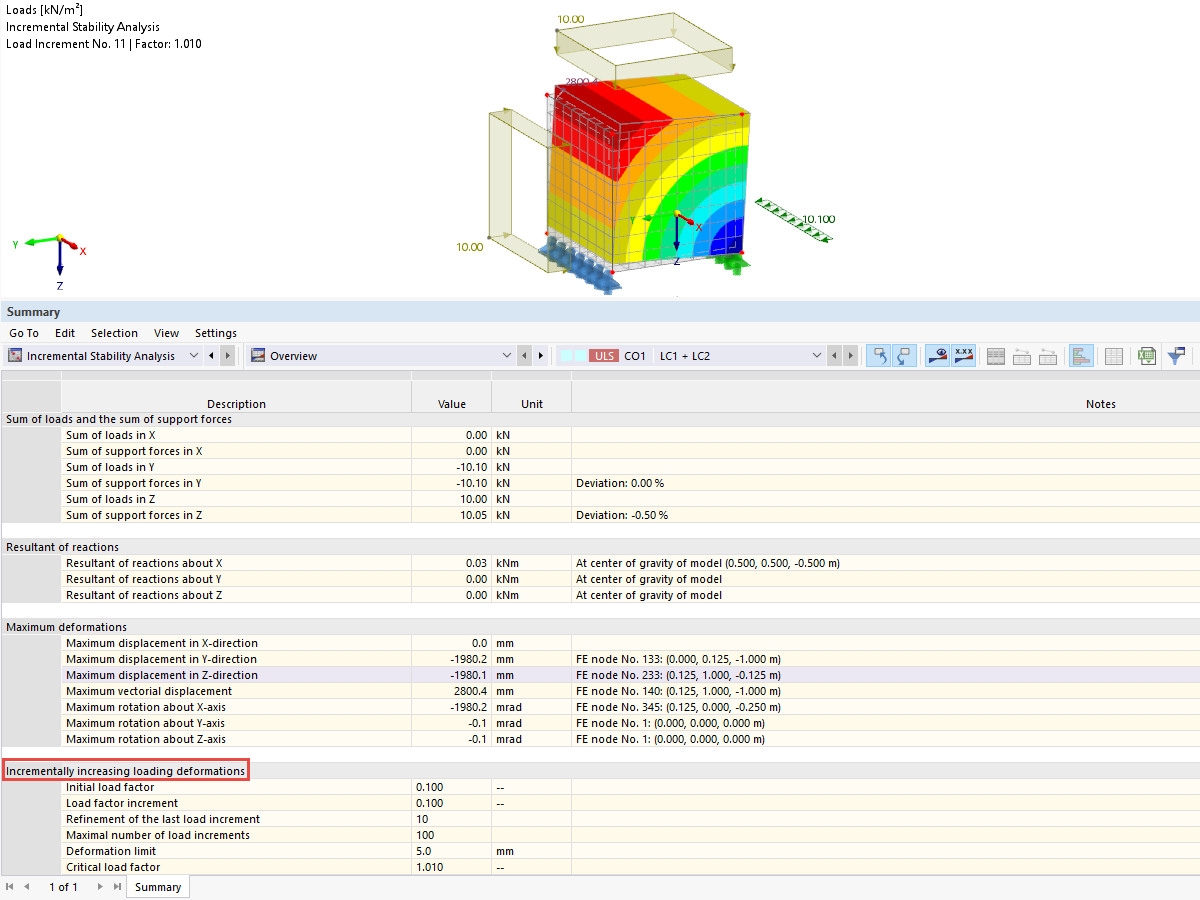Select next load combination arrow
Image resolution: width=1200 pixels, height=900 pixels.
coord(851,356)
